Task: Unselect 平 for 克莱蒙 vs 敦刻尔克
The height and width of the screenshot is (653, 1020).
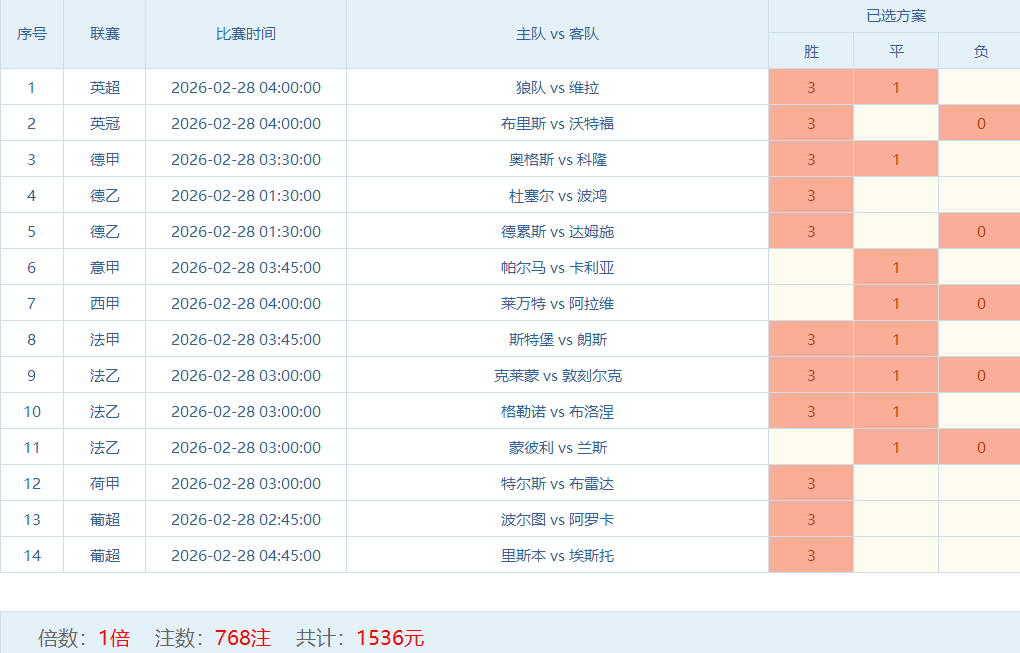Action: [x=896, y=375]
